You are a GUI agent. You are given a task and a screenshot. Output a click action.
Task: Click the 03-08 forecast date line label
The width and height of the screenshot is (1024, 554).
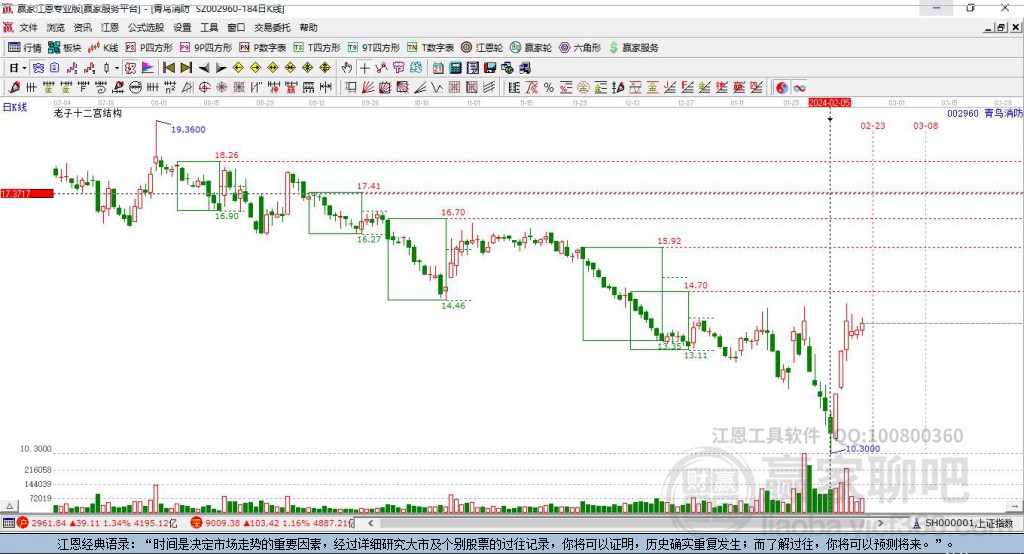(x=925, y=125)
